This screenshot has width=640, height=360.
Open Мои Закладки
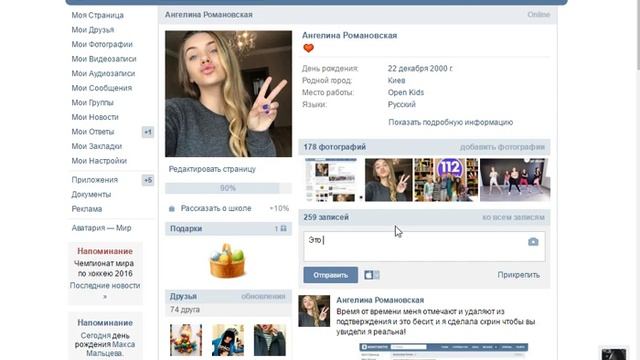[97, 146]
